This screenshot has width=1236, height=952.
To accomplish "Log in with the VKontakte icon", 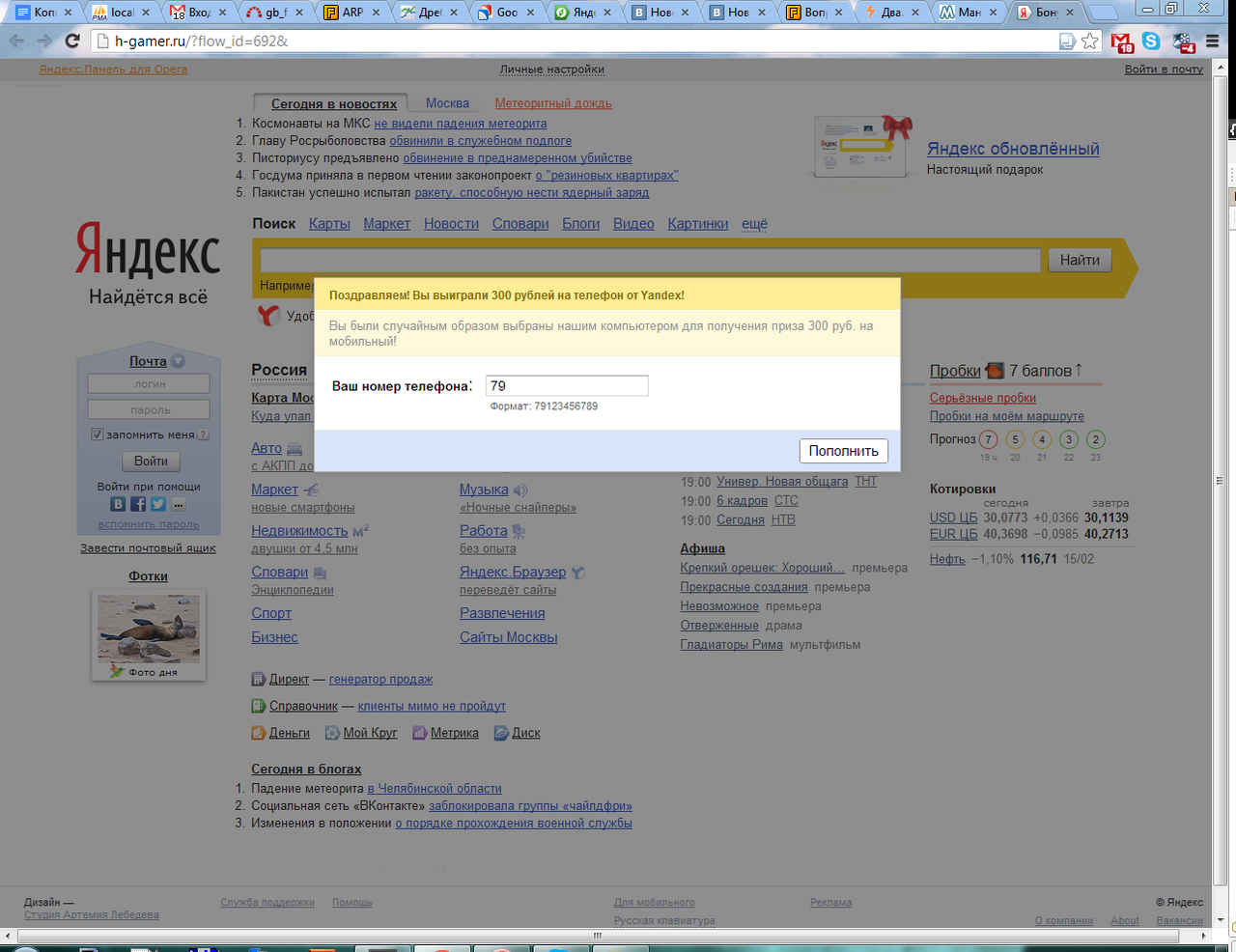I will click(118, 504).
